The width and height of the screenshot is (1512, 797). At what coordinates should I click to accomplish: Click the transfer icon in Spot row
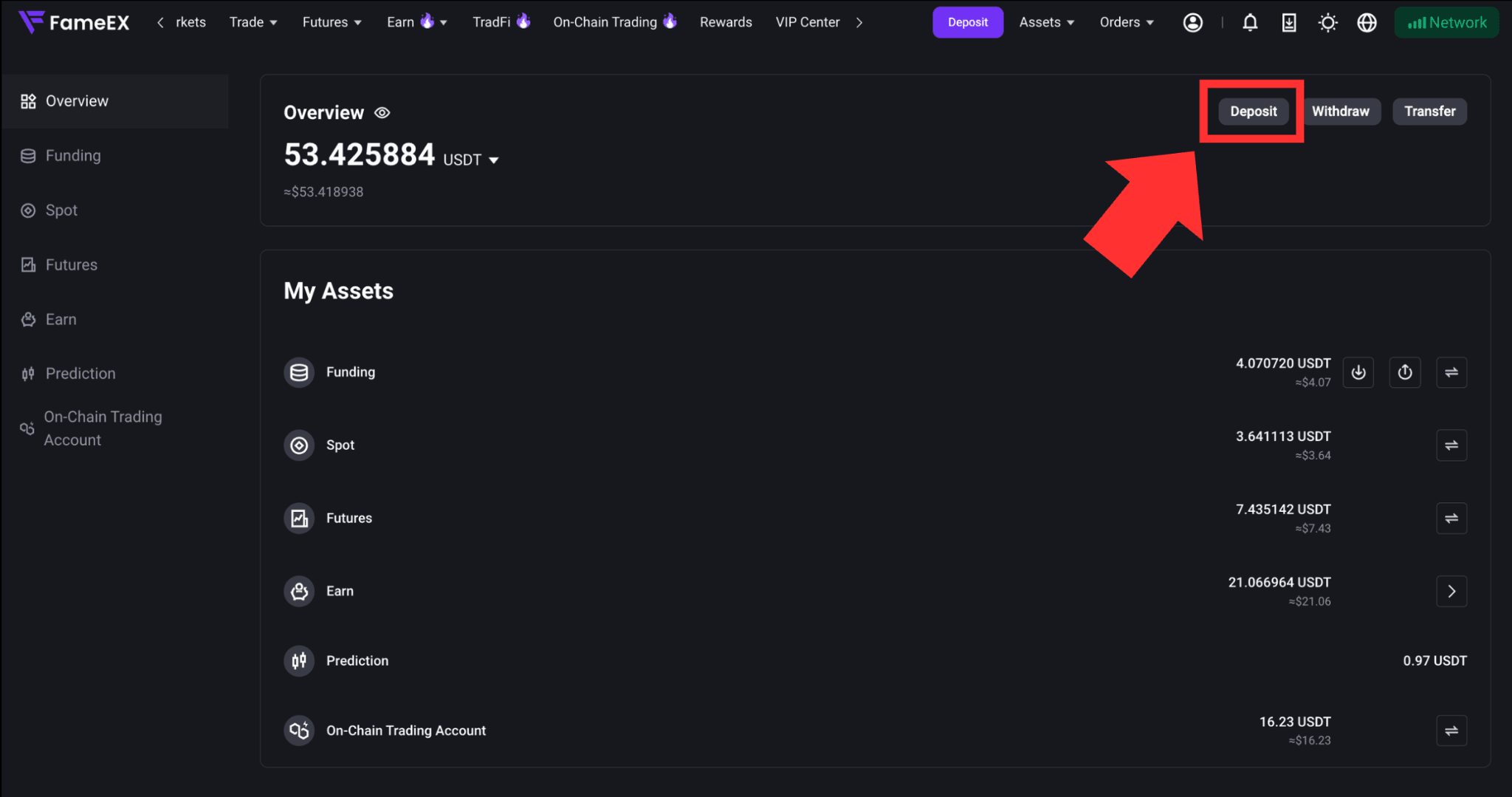[1451, 445]
